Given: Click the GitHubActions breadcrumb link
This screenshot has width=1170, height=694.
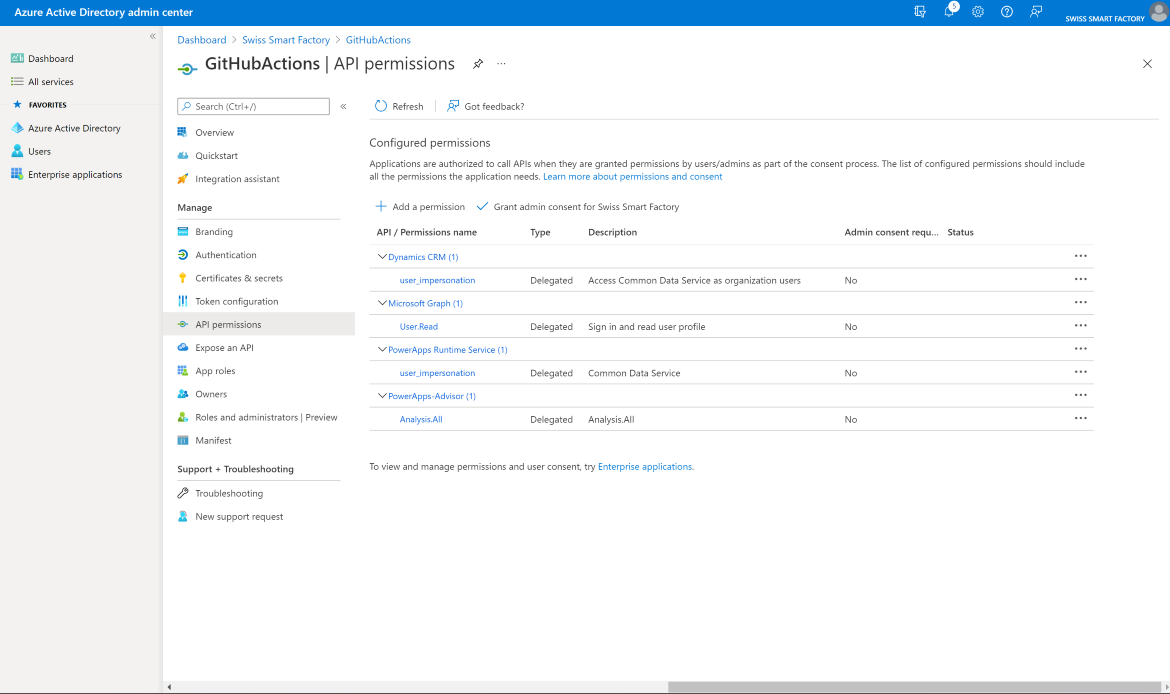Looking at the screenshot, I should [378, 40].
